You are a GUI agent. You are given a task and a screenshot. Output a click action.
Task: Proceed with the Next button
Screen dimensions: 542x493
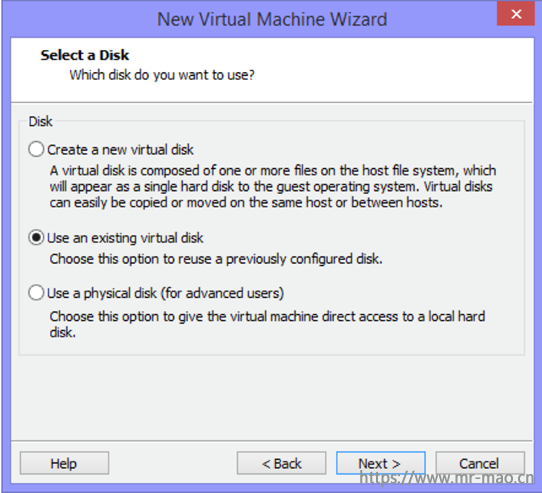pyautogui.click(x=381, y=463)
